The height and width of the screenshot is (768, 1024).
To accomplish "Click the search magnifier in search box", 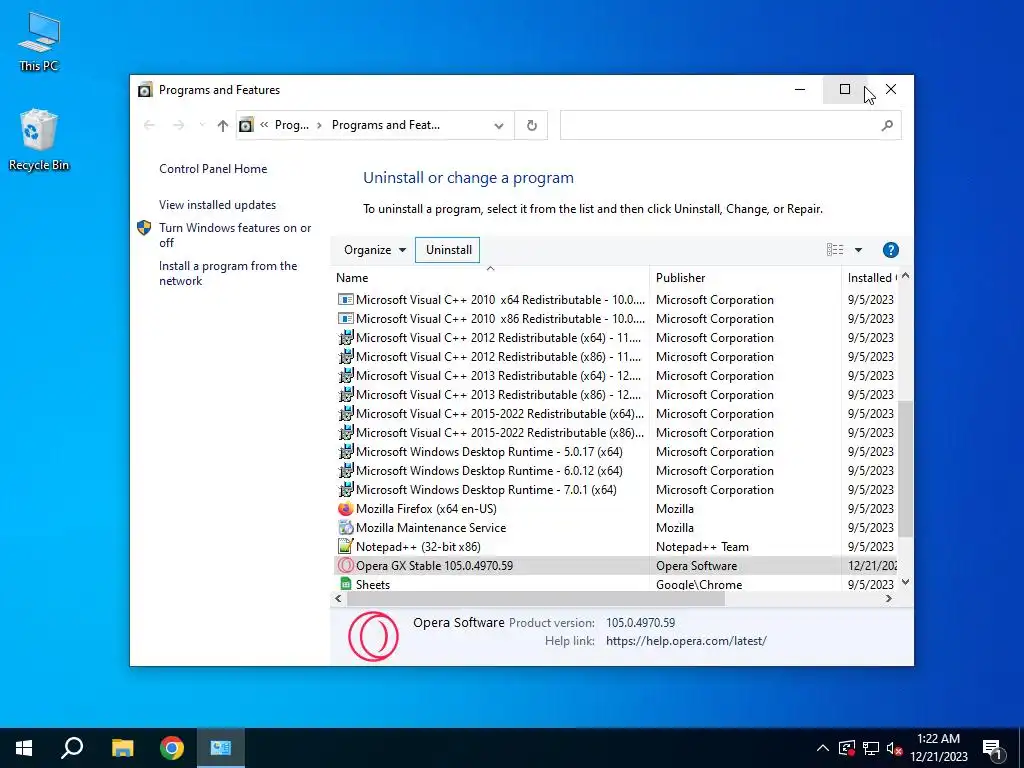I will point(887,125).
